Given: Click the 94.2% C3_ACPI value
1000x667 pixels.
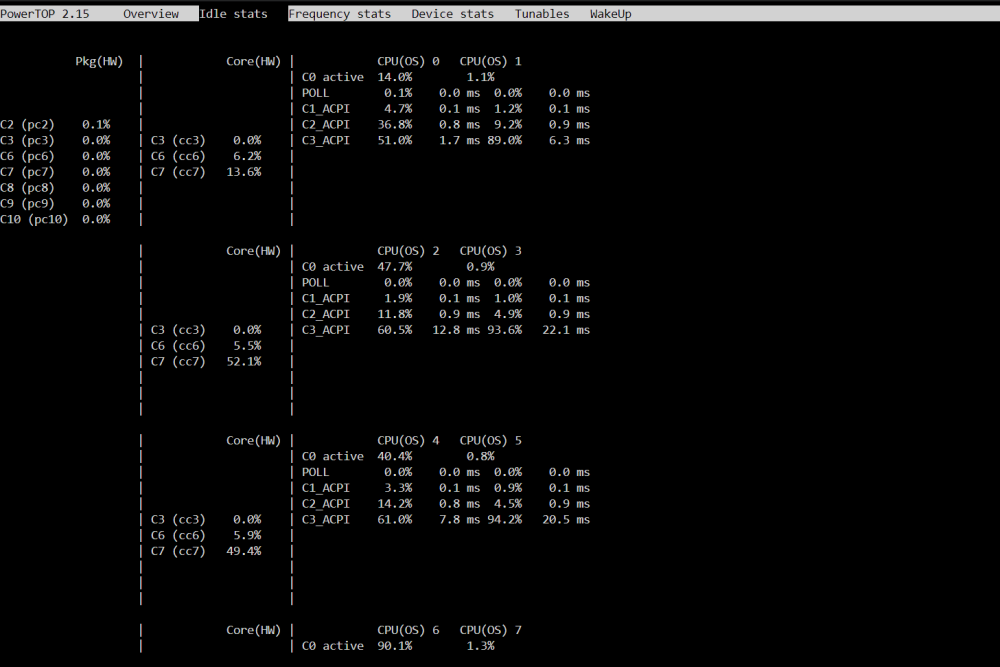Looking at the screenshot, I should pos(504,520).
